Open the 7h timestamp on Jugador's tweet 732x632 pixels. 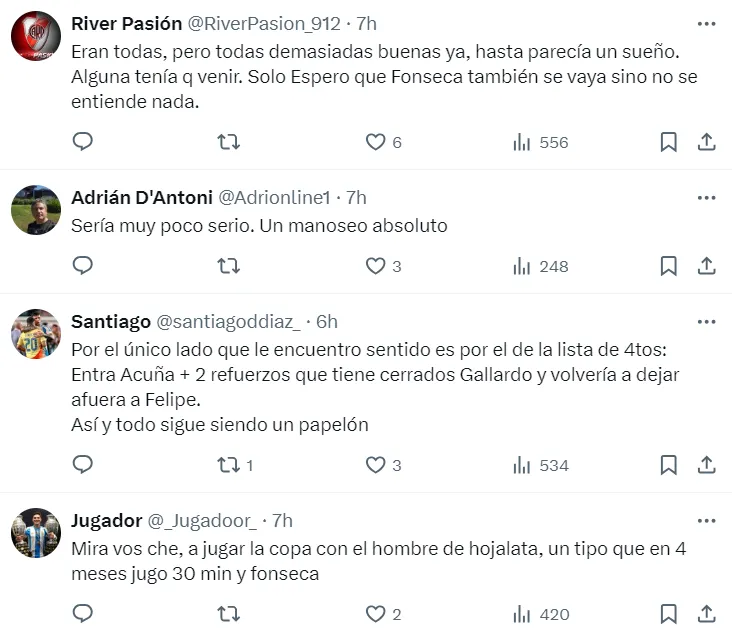[x=282, y=521]
